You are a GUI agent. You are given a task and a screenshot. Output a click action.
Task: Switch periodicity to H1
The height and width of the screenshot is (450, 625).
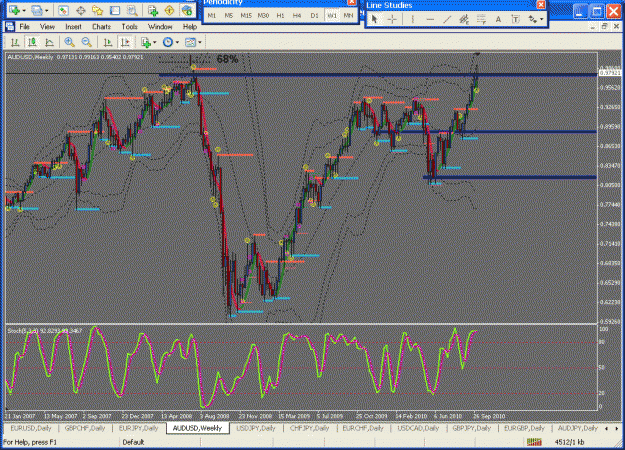click(280, 16)
